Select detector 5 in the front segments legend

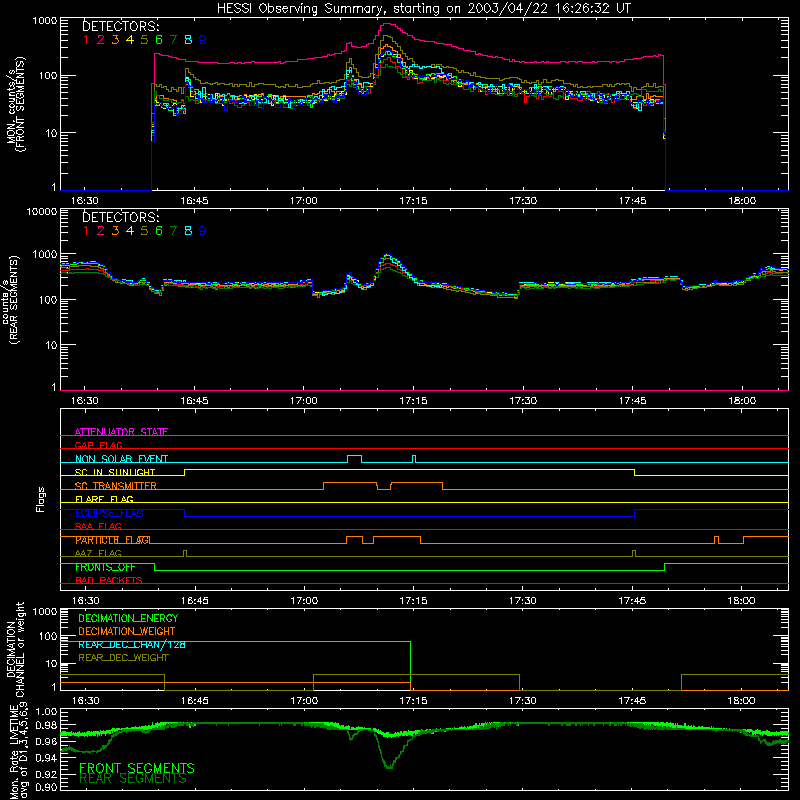click(144, 40)
